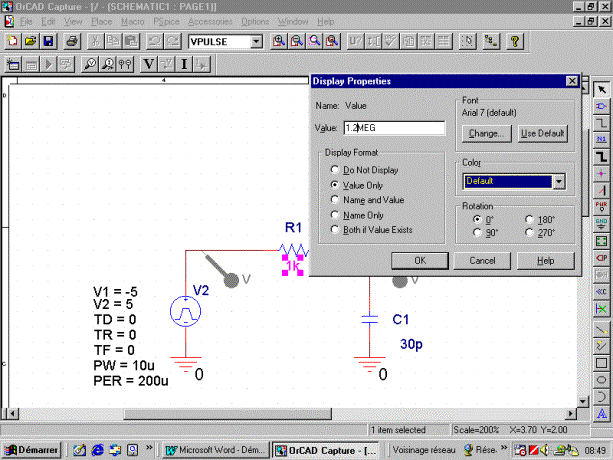
Task: Open a file using the folder icon
Action: point(30,41)
